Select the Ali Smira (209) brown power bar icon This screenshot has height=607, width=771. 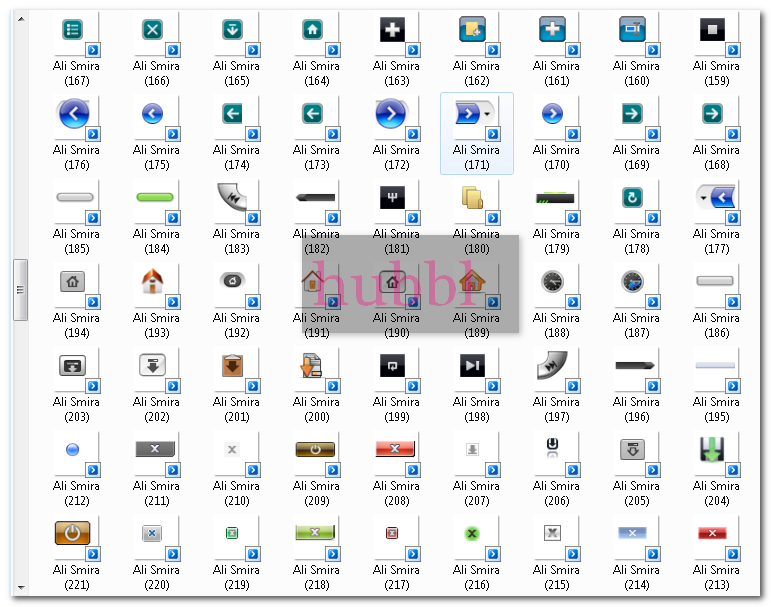[x=315, y=450]
